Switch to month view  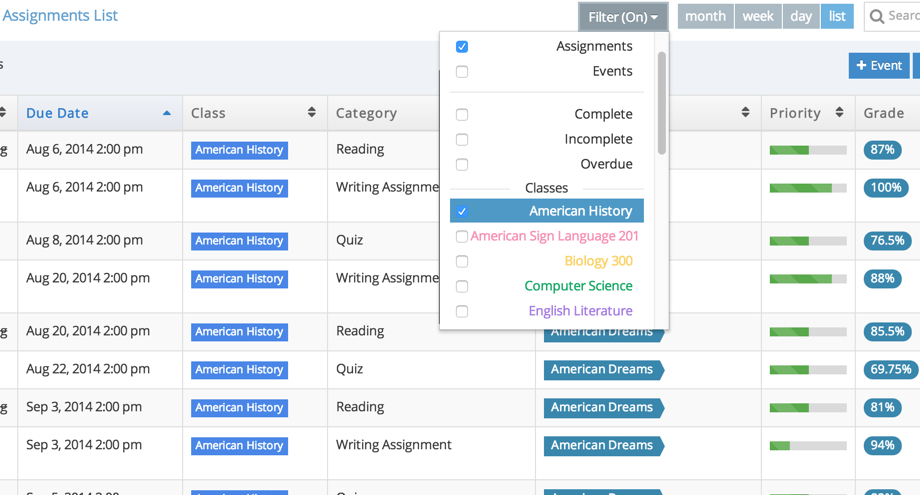705,17
